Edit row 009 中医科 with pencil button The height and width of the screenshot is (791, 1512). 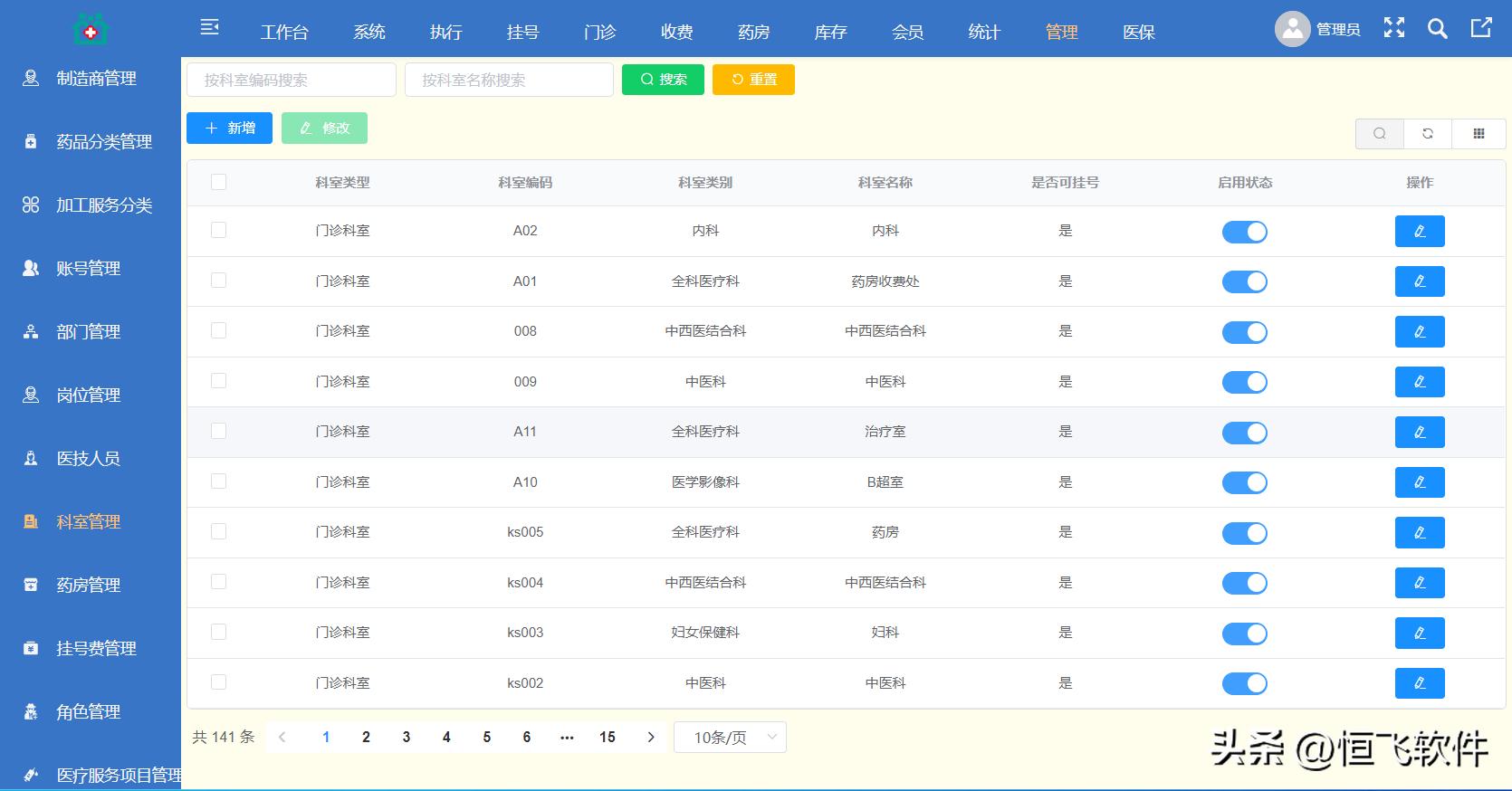(x=1420, y=382)
